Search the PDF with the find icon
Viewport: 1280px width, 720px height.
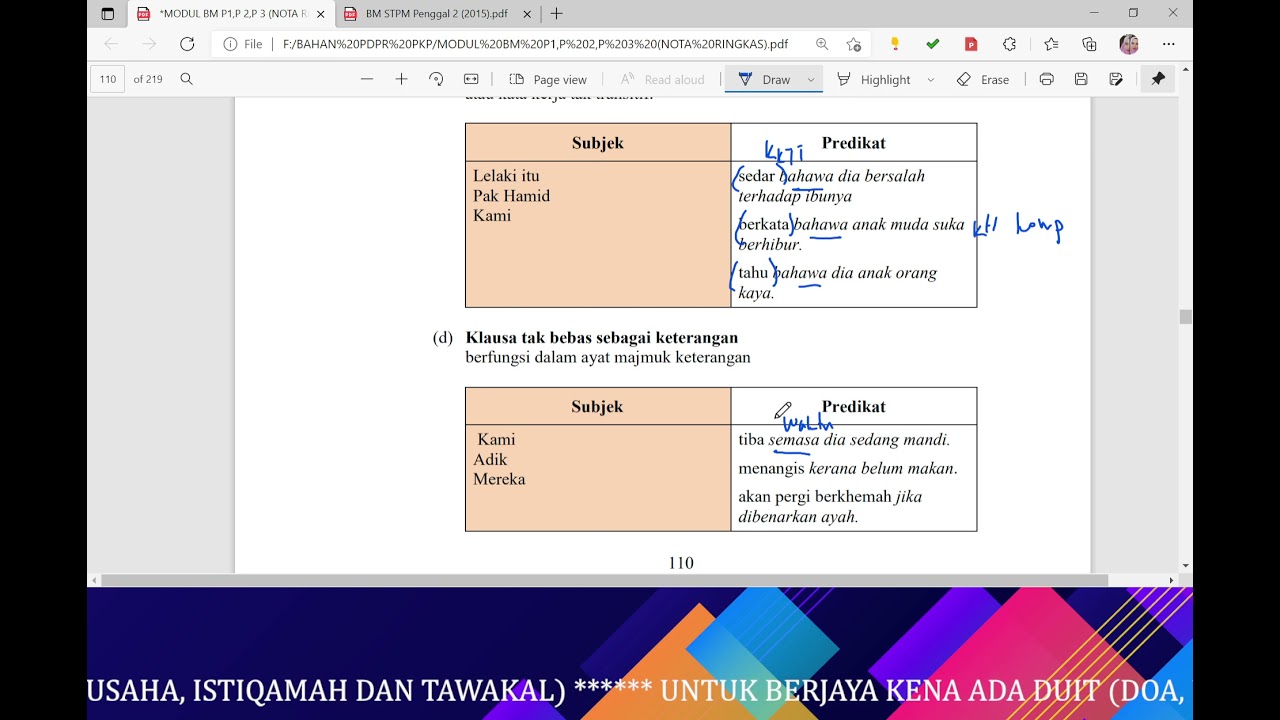point(186,79)
